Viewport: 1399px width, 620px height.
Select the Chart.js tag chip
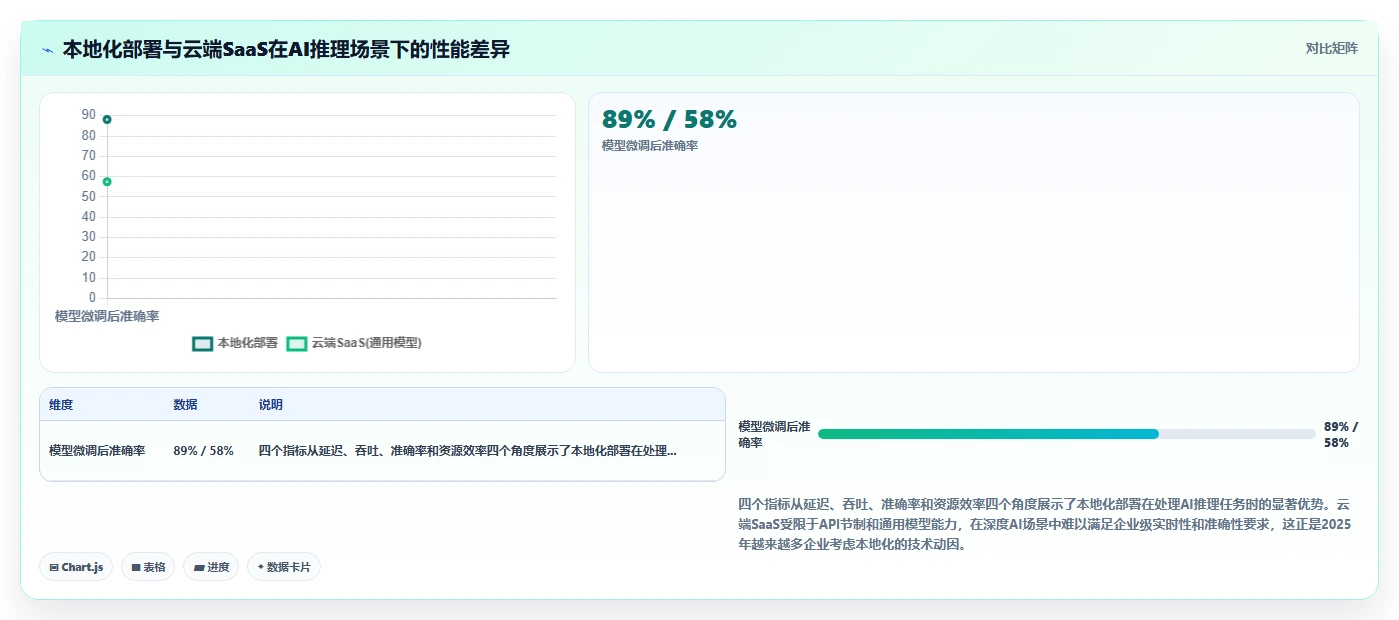pyautogui.click(x=76, y=567)
